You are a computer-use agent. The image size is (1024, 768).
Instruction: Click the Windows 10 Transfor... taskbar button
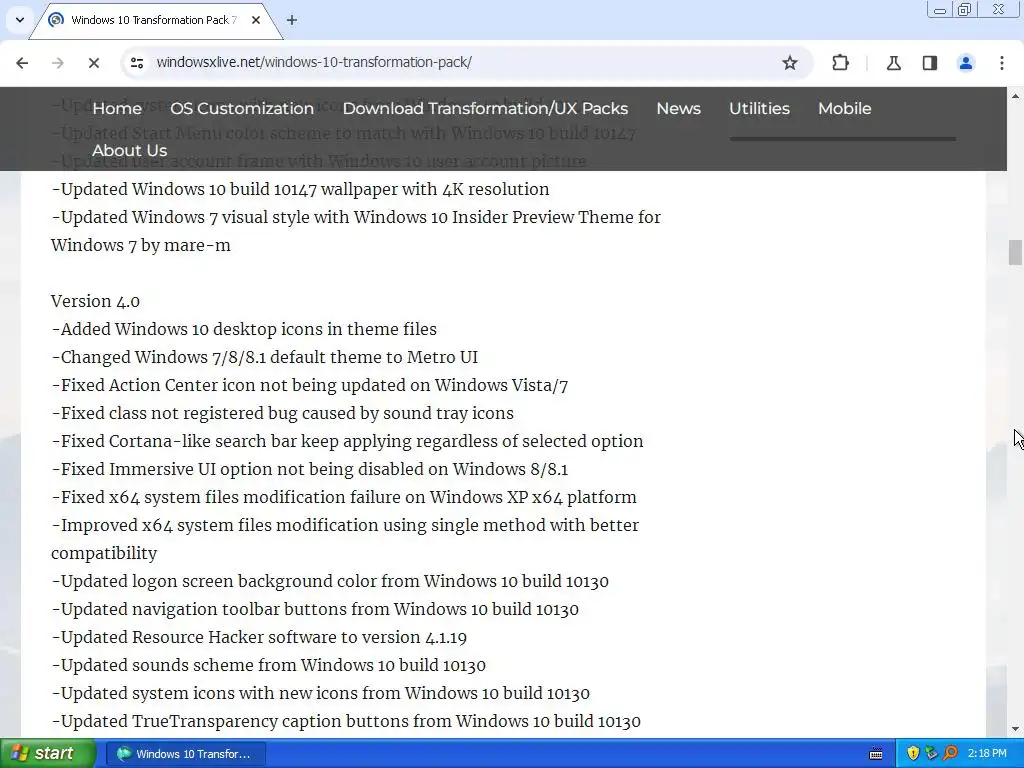click(185, 754)
